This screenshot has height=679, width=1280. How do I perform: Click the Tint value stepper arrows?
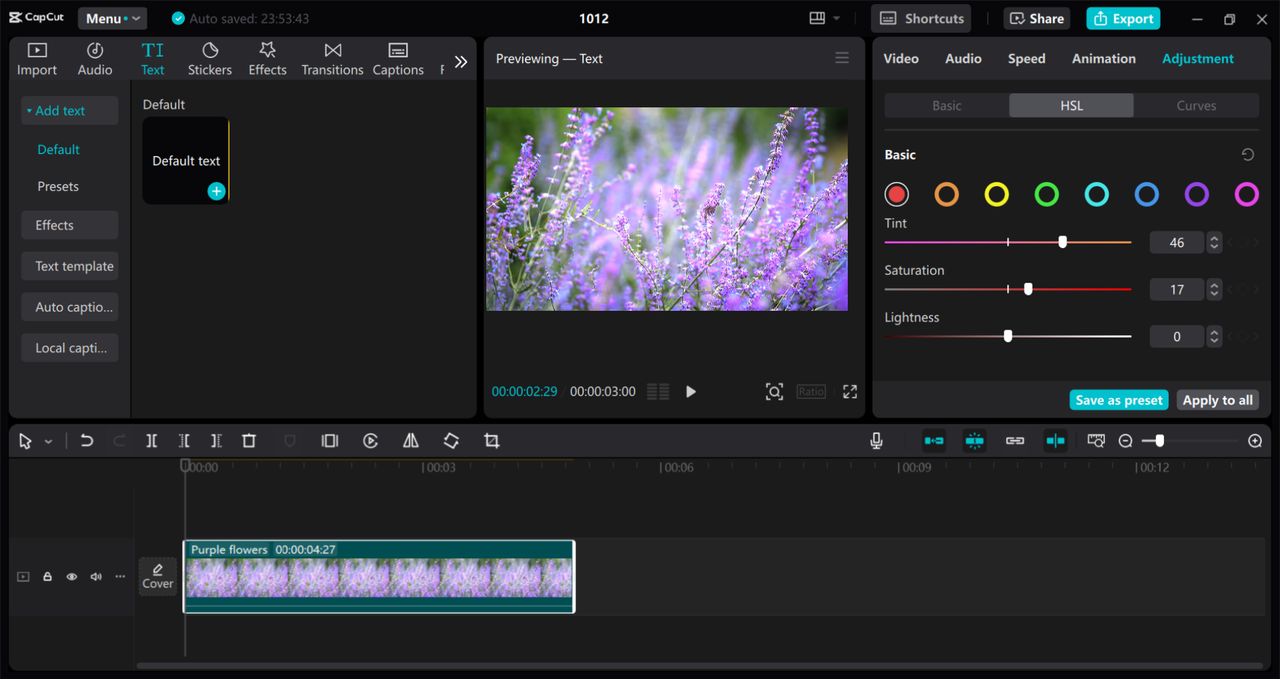1214,242
